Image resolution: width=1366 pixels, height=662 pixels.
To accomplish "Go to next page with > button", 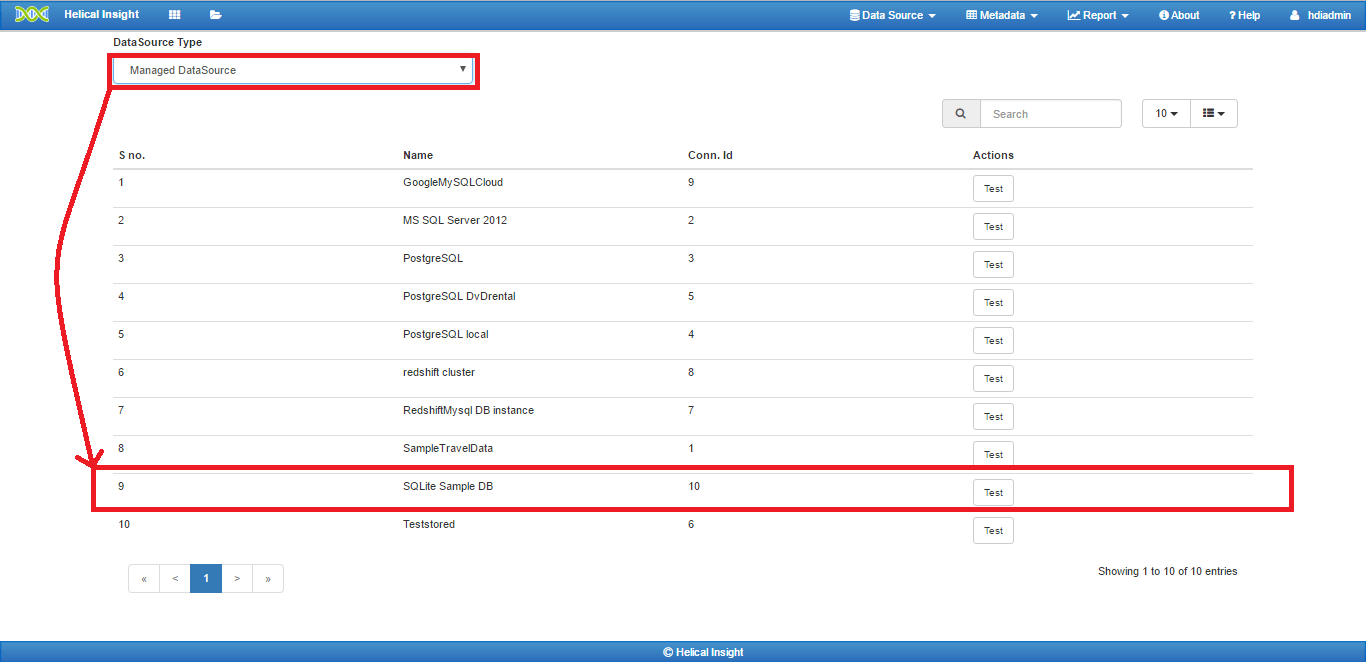I will coord(237,578).
